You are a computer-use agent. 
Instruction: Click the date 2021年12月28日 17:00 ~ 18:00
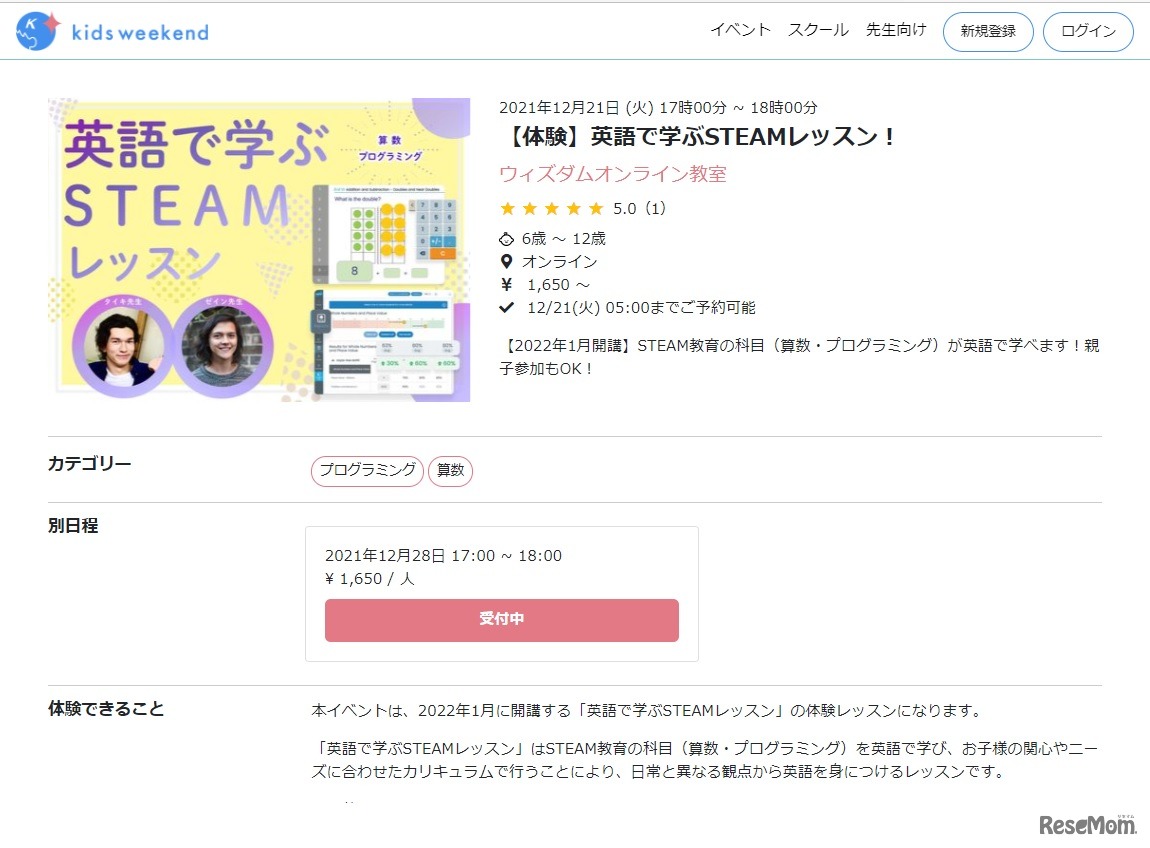point(443,555)
